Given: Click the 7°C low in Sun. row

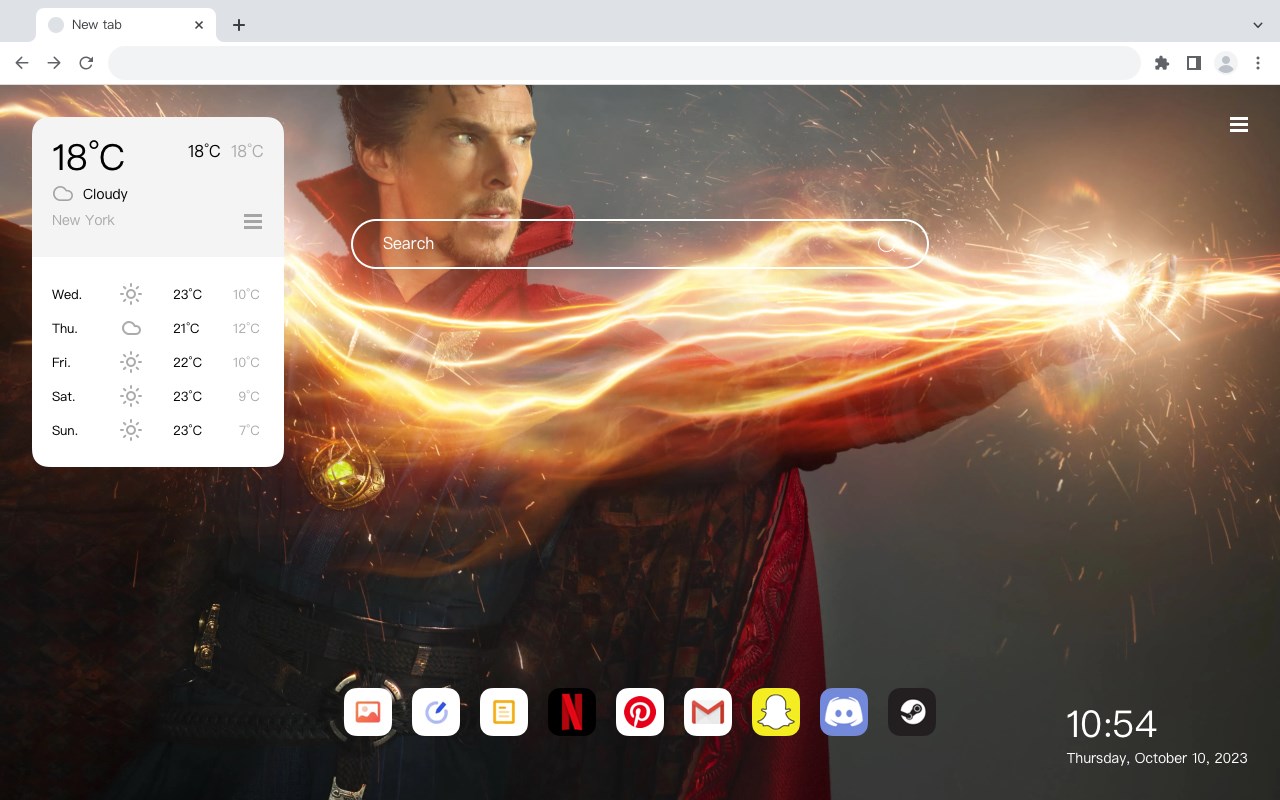Looking at the screenshot, I should pos(249,430).
